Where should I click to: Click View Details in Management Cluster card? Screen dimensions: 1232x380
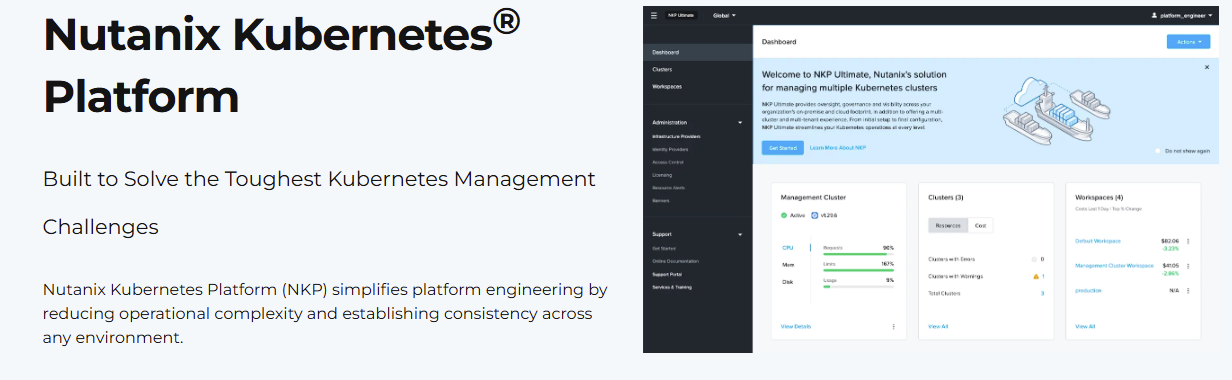796,326
